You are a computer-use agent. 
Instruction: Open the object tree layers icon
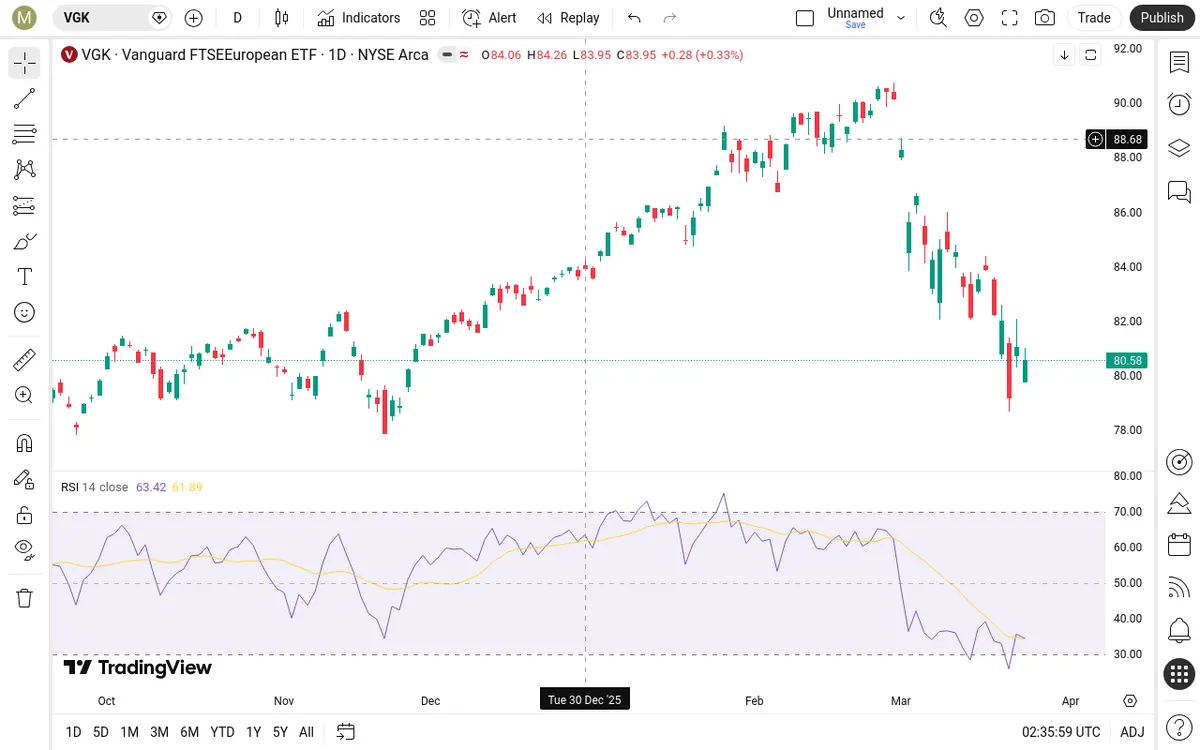(x=1179, y=148)
